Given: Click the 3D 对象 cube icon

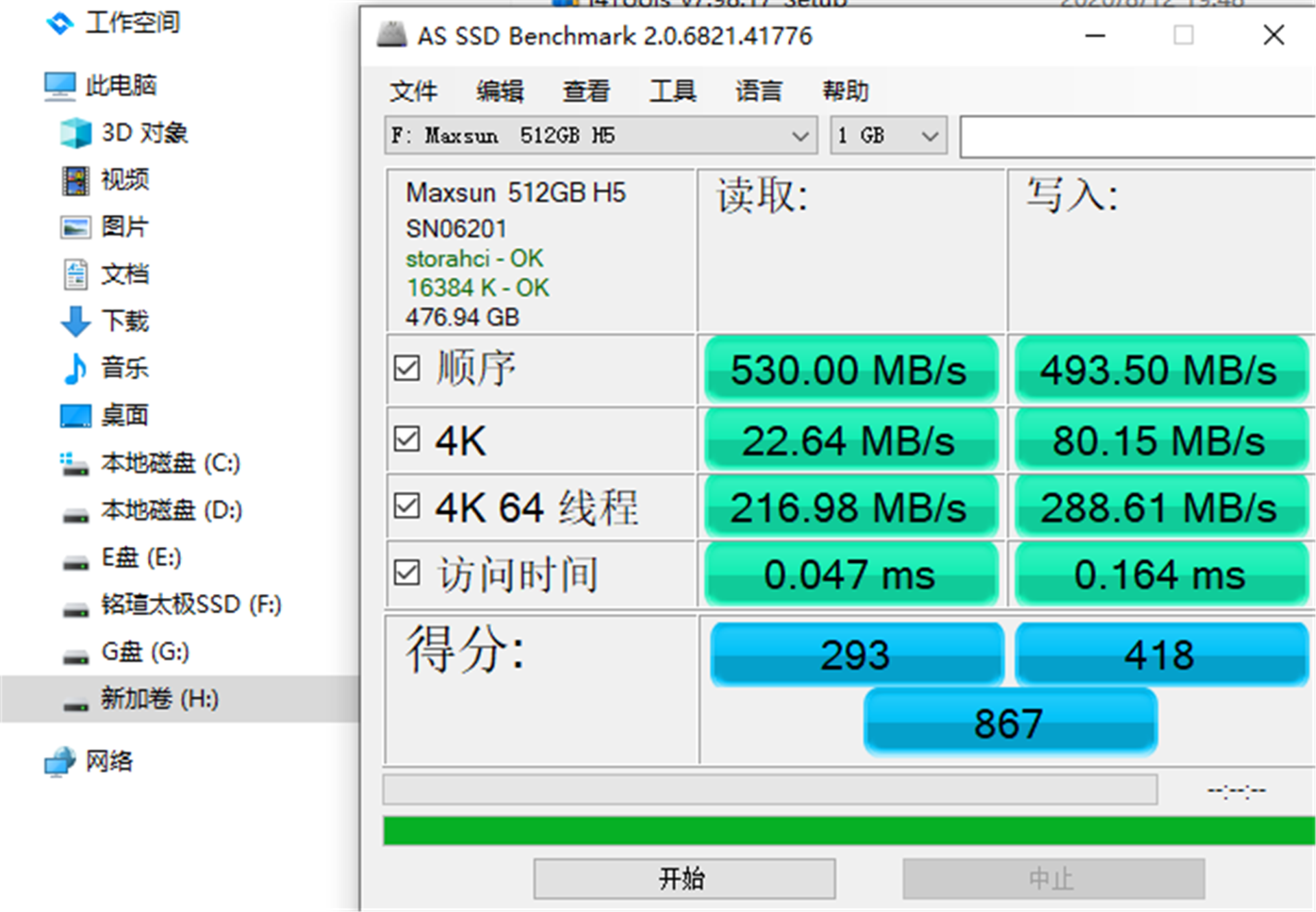Looking at the screenshot, I should click(x=75, y=133).
